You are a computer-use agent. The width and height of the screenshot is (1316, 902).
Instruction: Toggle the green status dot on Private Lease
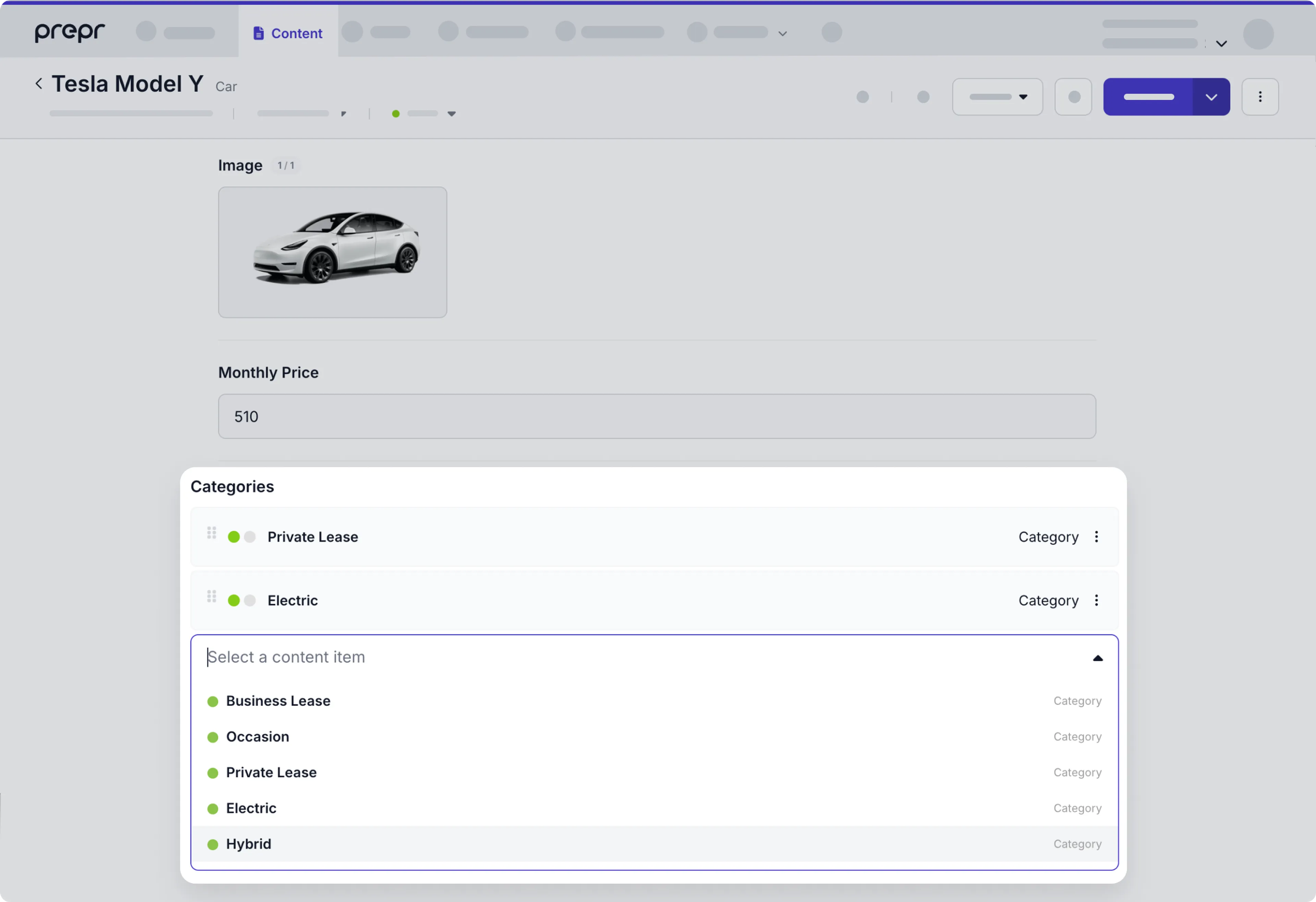point(233,537)
